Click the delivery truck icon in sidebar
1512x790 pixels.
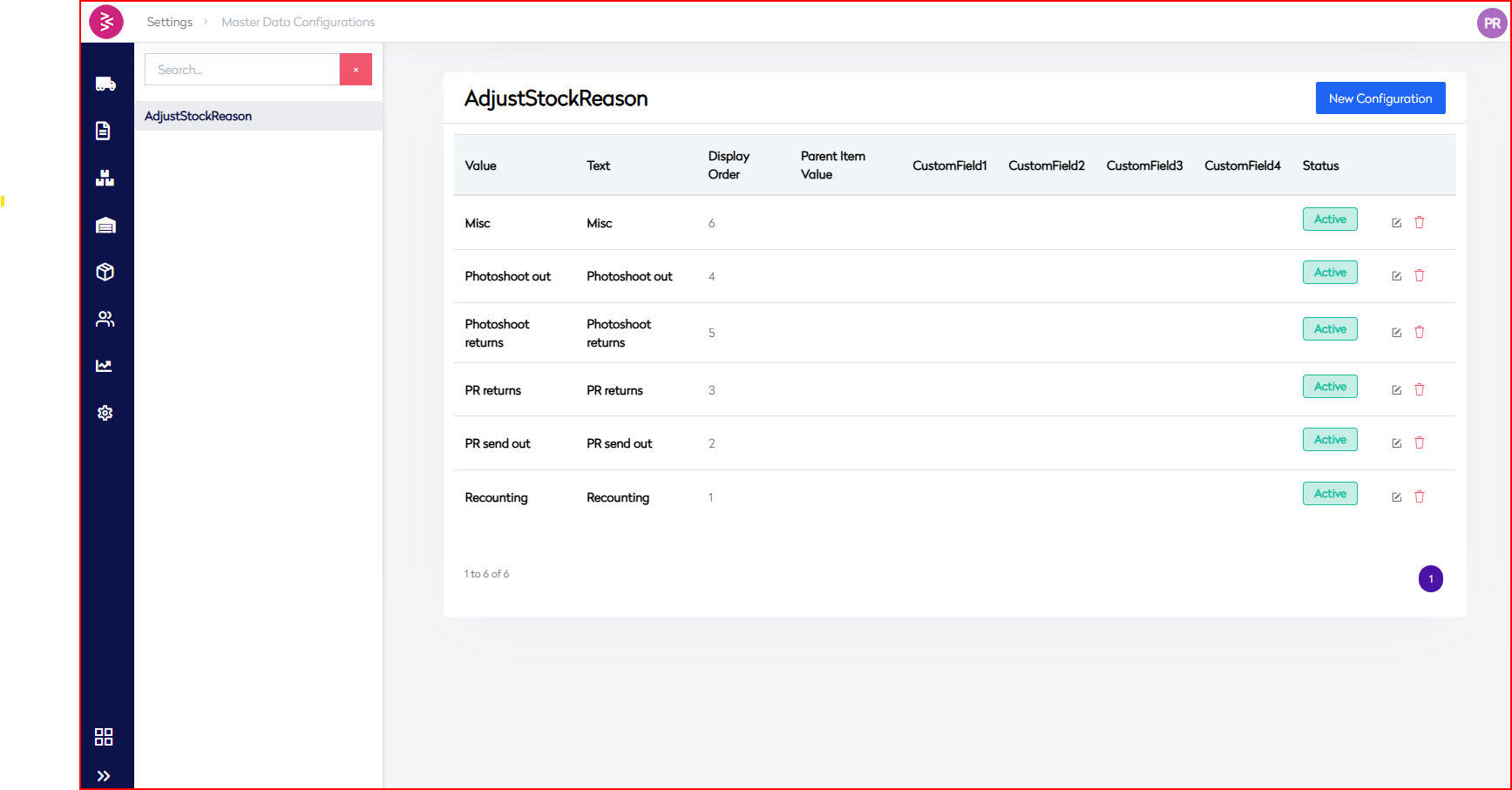pyautogui.click(x=105, y=84)
